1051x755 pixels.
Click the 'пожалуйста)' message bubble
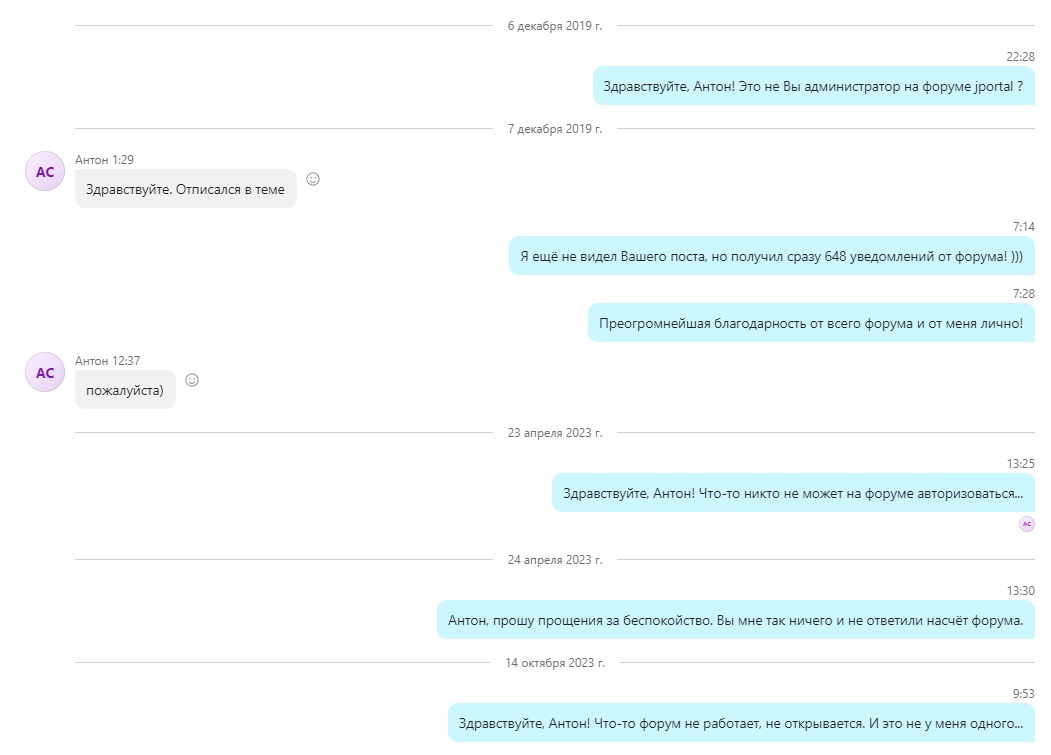[125, 390]
